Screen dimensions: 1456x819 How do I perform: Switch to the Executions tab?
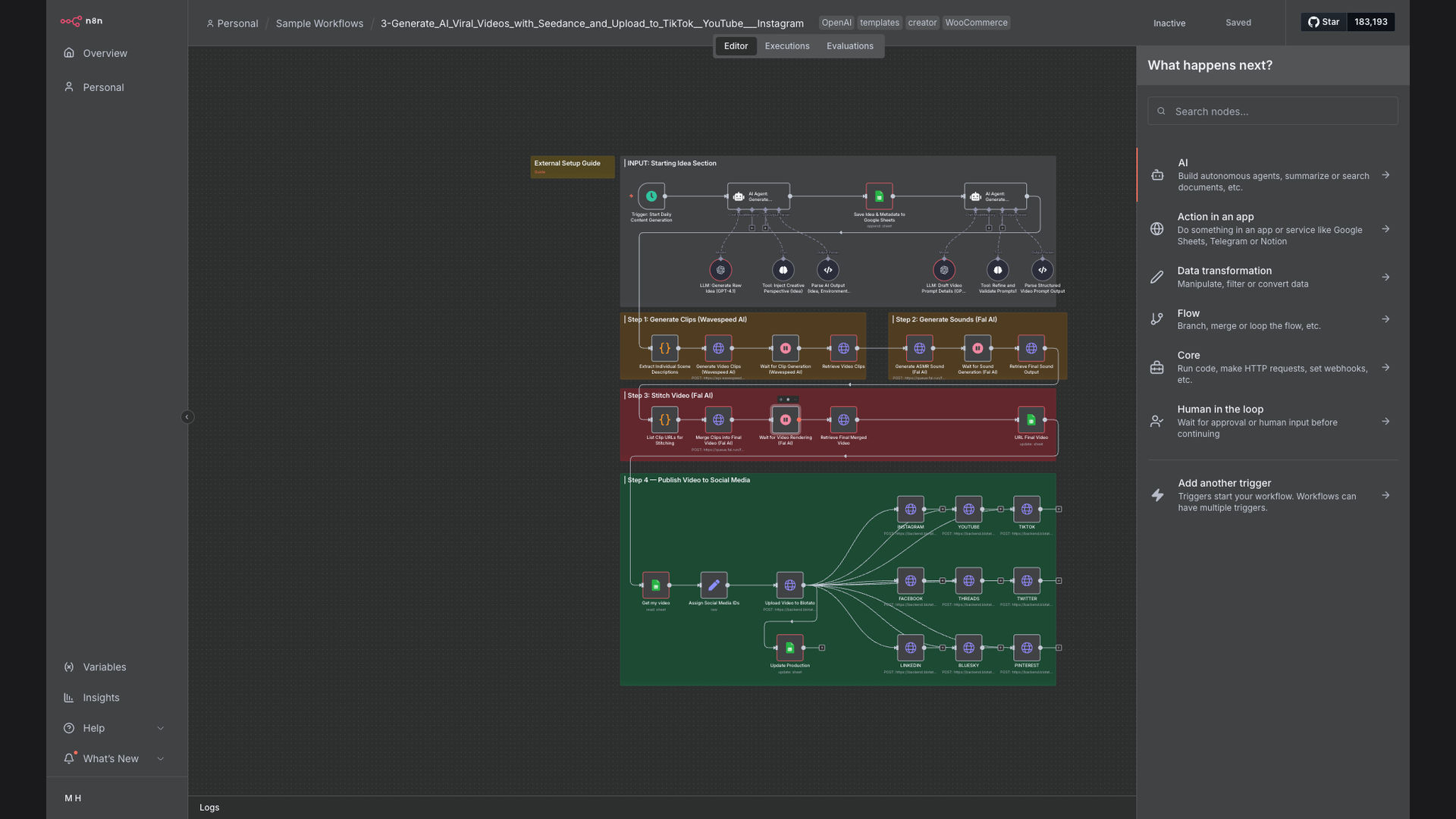click(787, 46)
